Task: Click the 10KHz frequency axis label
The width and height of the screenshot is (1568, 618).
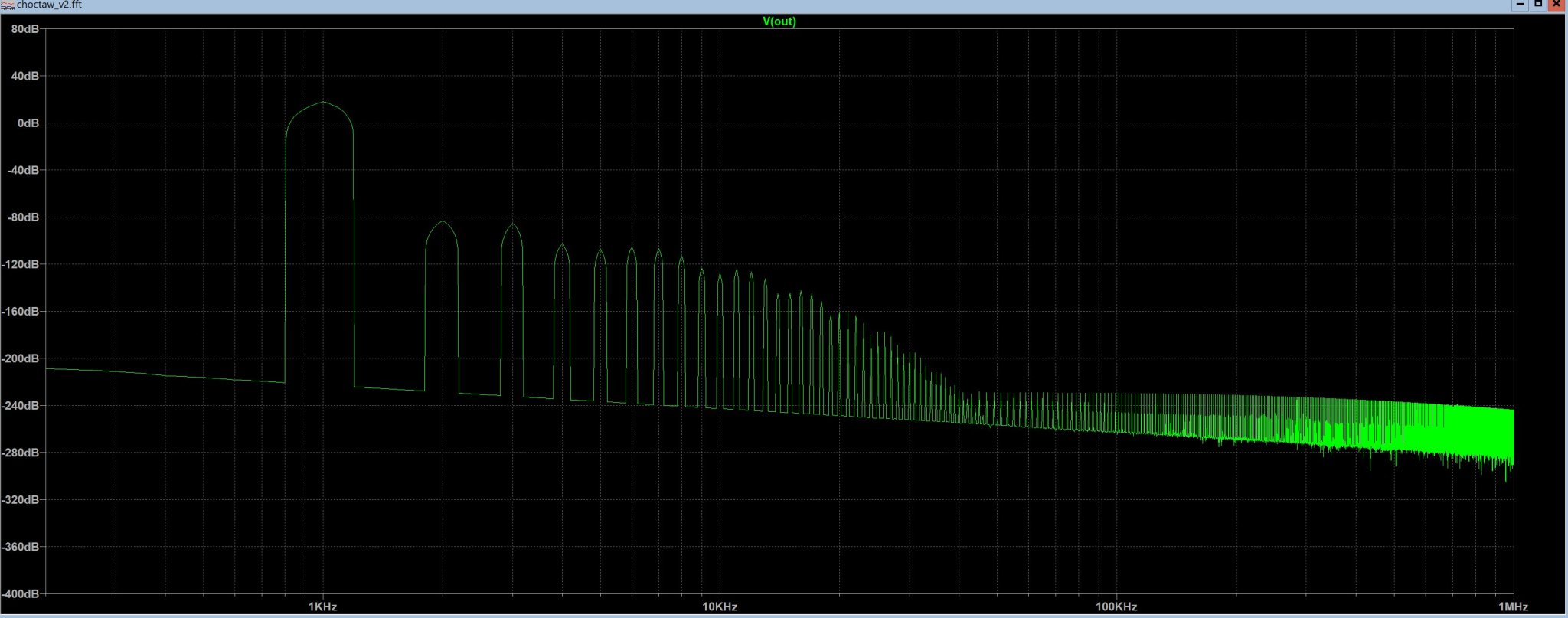Action: 720,607
